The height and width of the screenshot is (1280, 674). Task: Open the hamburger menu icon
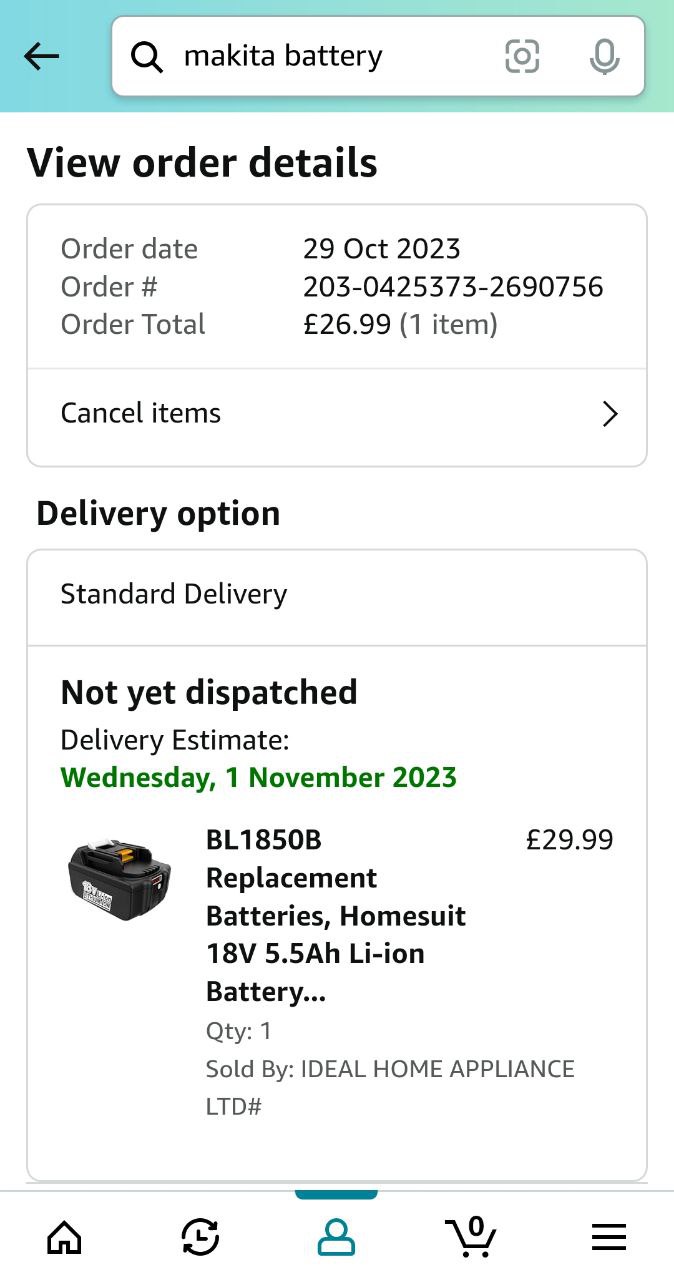[609, 1238]
